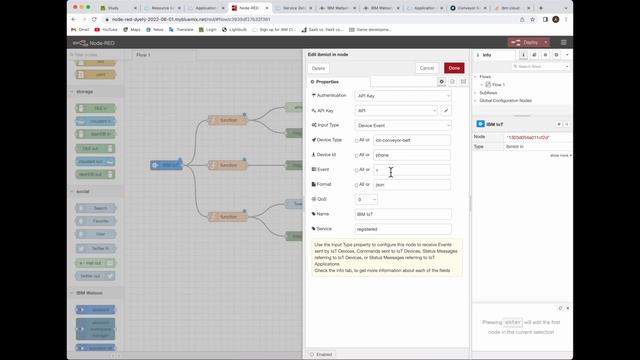The height and width of the screenshot is (360, 640).
Task: Open node properties gear icon tab
Action: 441,82
